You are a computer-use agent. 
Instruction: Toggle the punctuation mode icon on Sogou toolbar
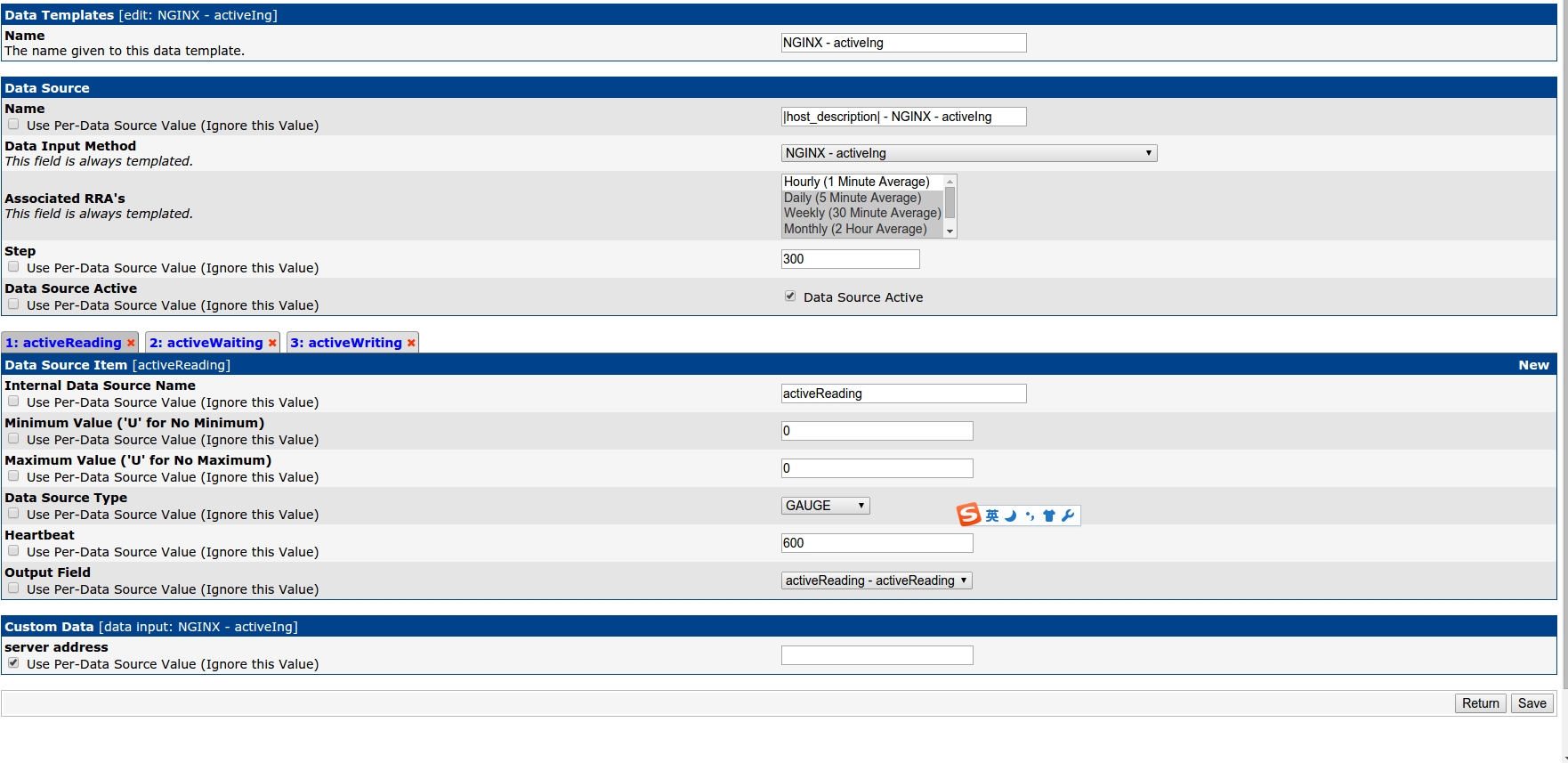1030,515
